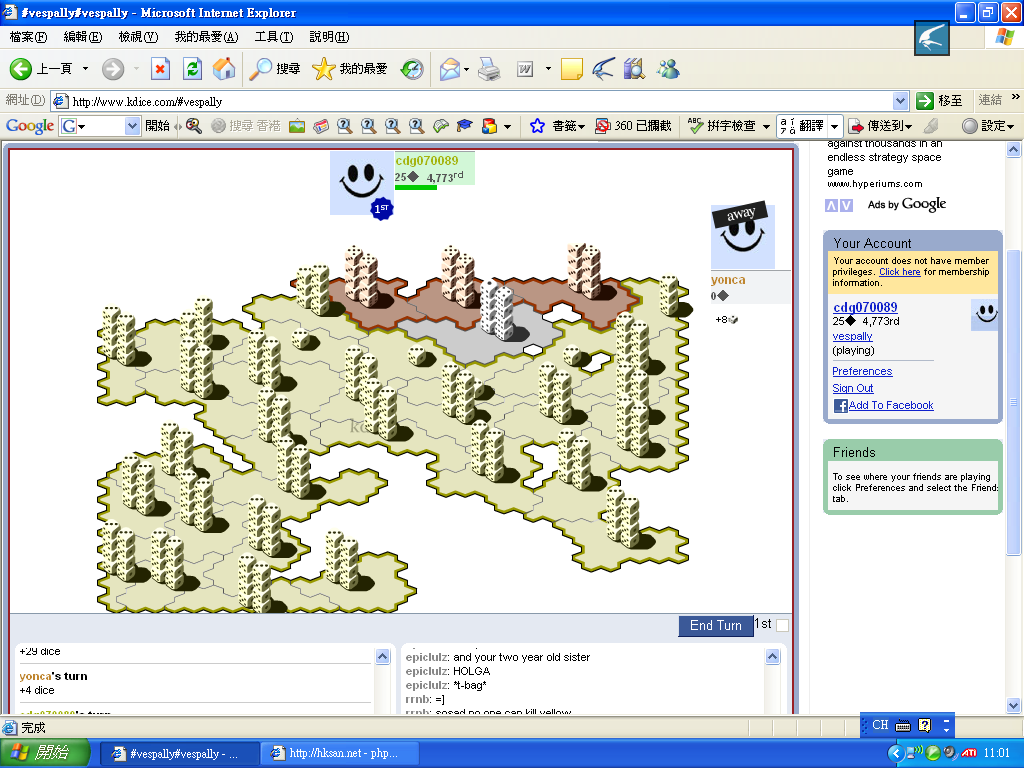Open the Research books icon
This screenshot has height=768, width=1024.
click(634, 69)
